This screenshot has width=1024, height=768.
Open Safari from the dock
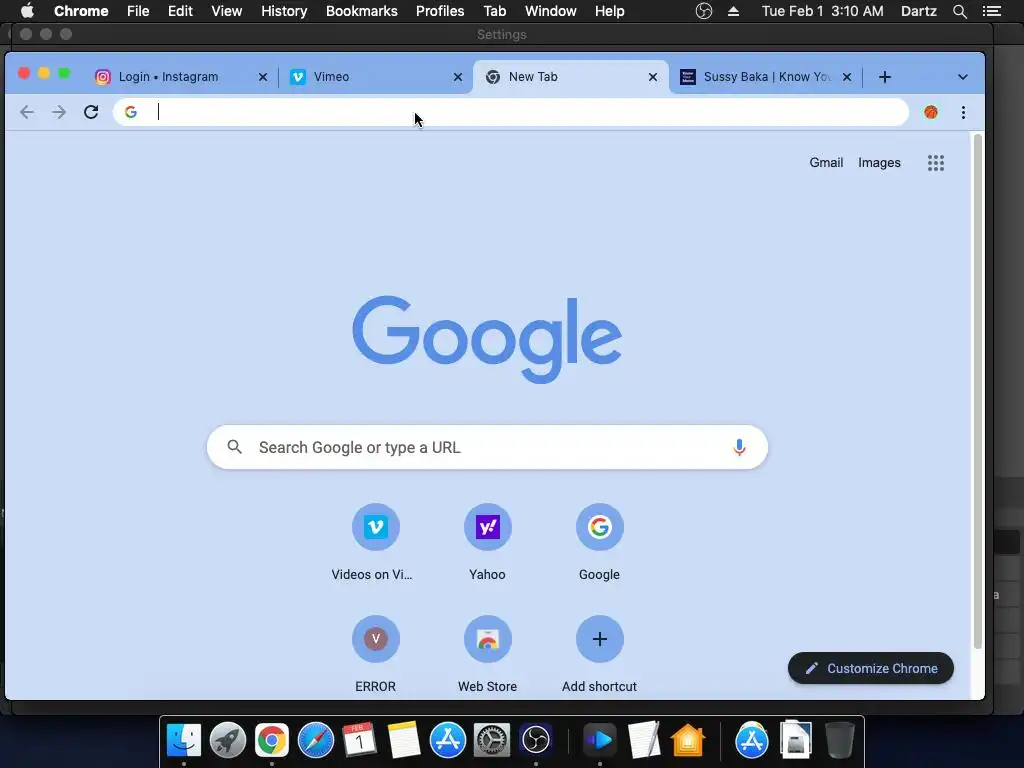(x=315, y=740)
